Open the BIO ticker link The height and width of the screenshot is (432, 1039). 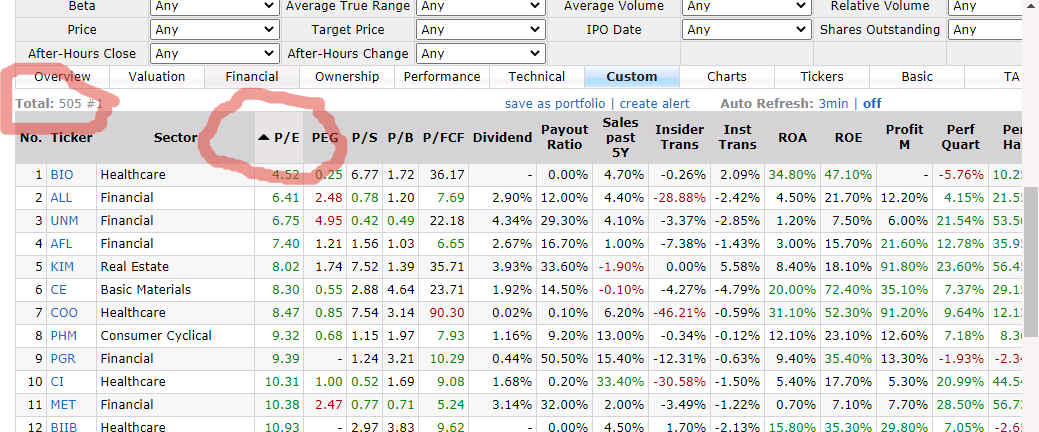pos(62,175)
